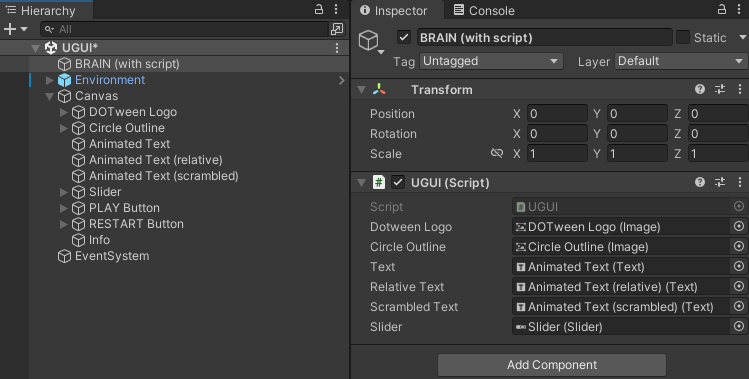The width and height of the screenshot is (749, 379).
Task: Expand the Slider object foldout
Action: point(64,192)
